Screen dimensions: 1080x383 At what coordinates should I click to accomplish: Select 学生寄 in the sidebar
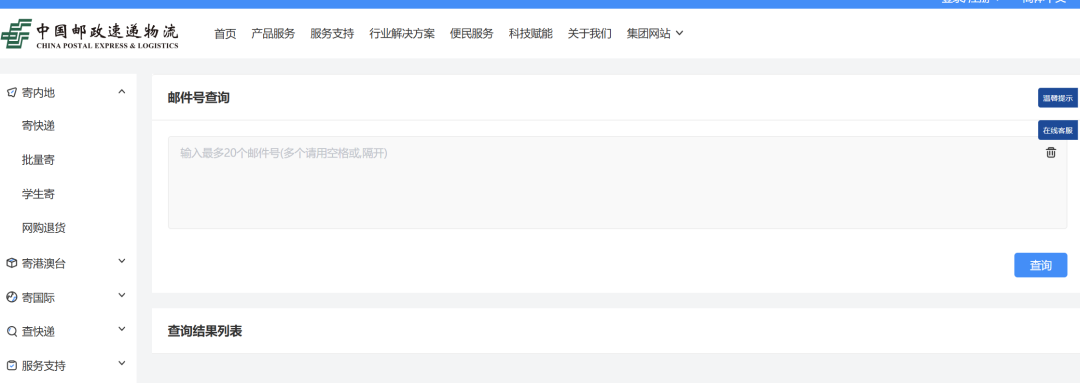pos(38,194)
